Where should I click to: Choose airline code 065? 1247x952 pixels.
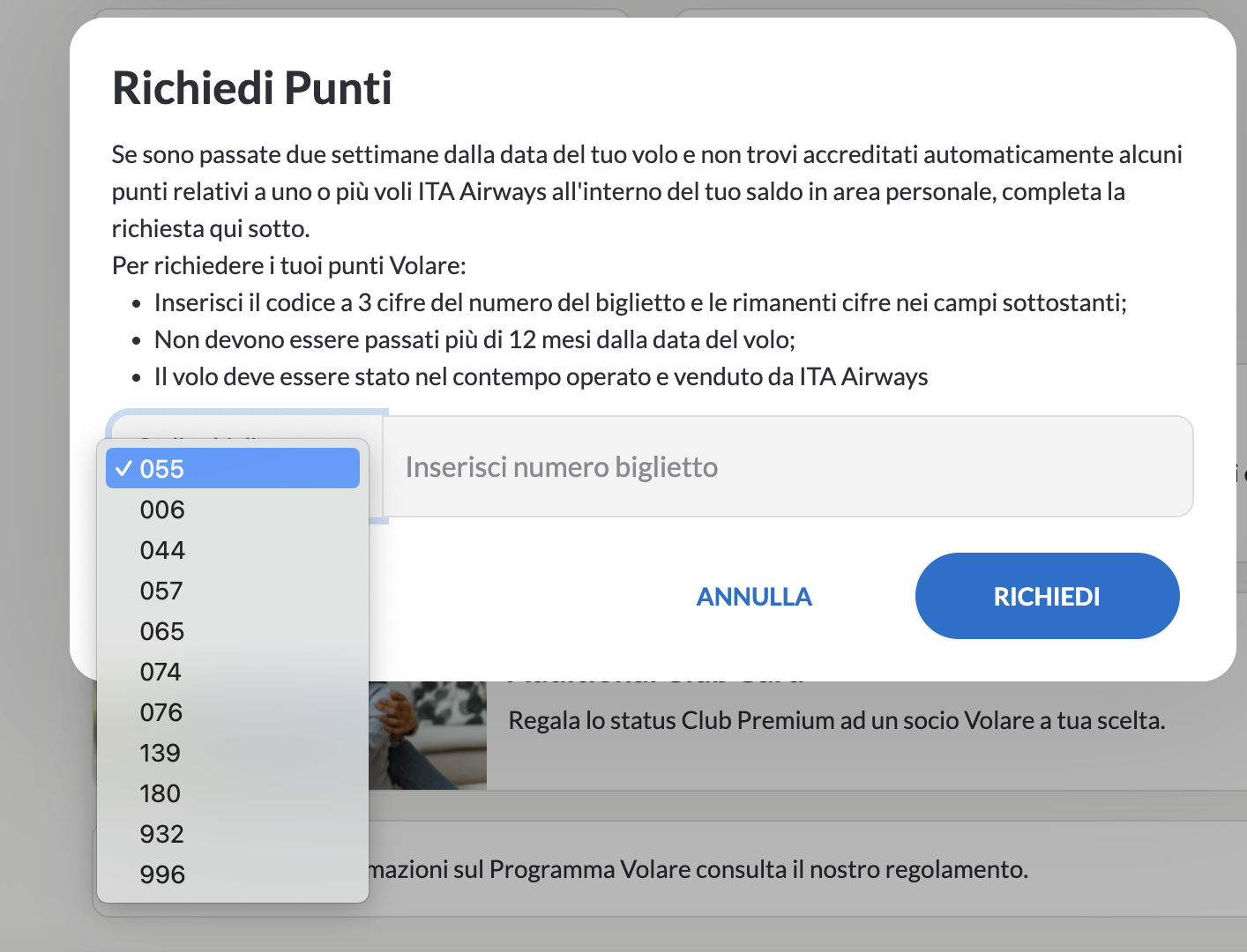pyautogui.click(x=162, y=631)
